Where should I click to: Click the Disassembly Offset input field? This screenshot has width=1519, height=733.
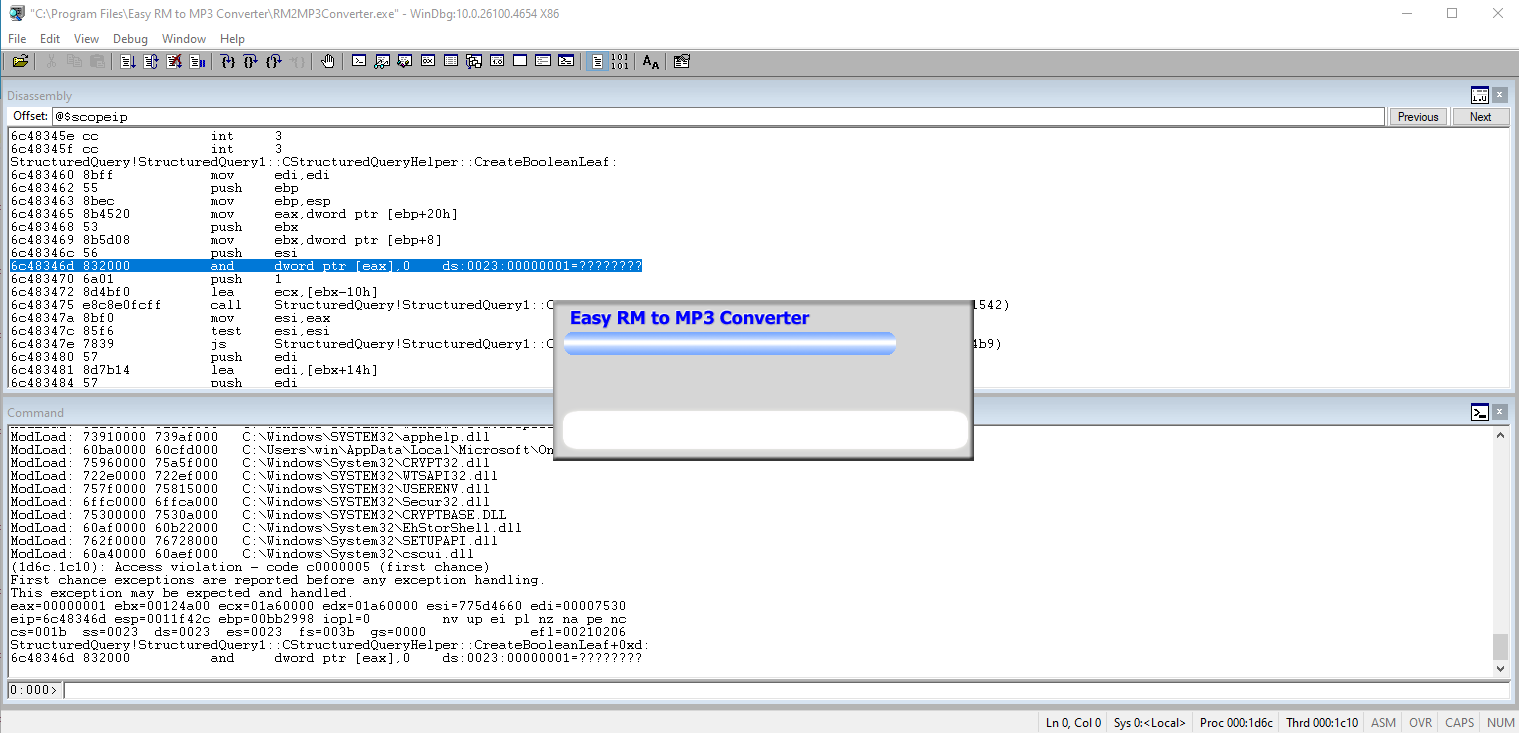coord(716,117)
